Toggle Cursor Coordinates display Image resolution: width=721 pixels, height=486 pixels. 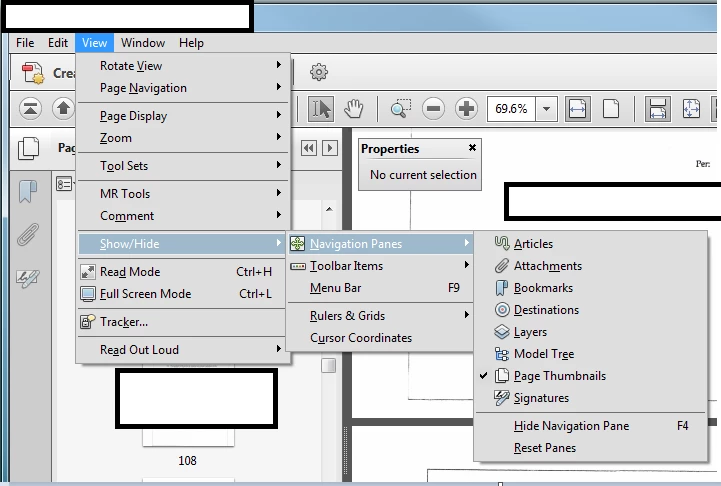click(380, 338)
